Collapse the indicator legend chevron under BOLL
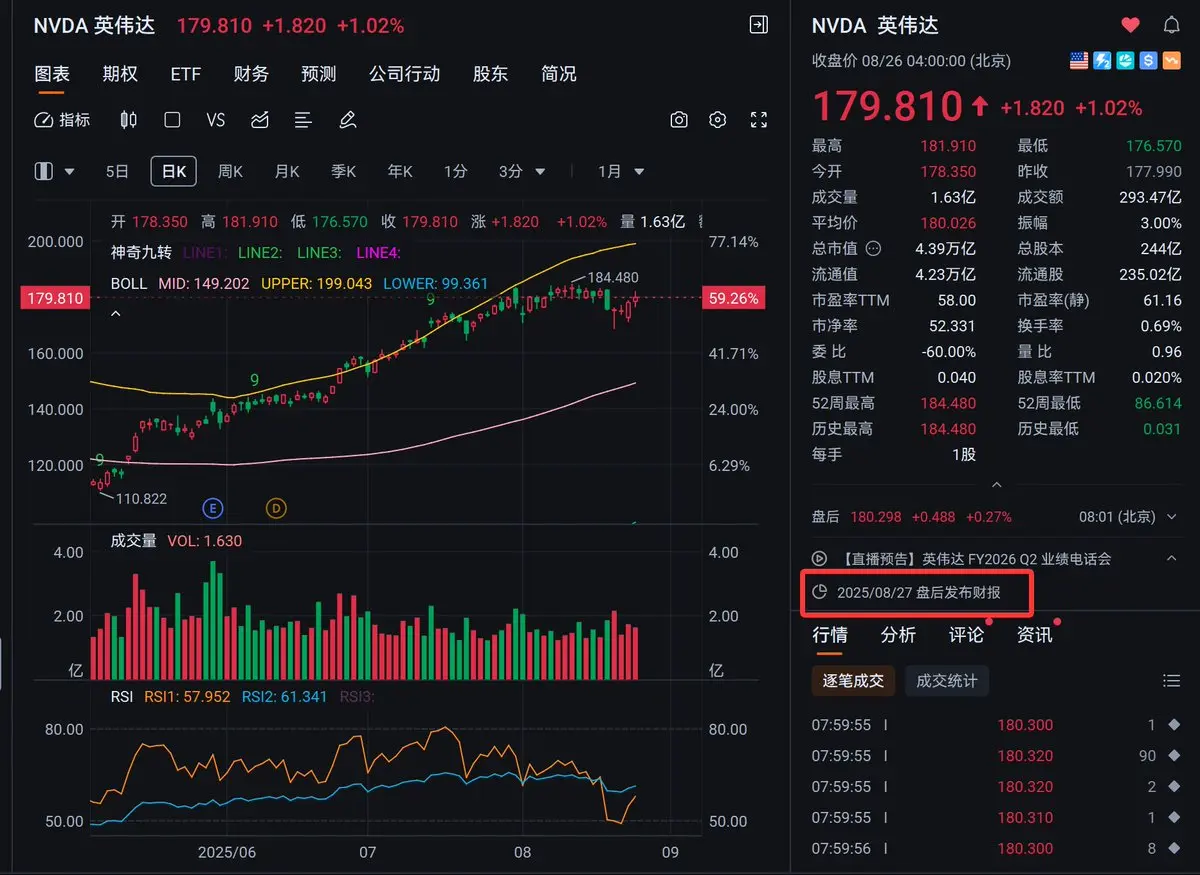1200x875 pixels. [116, 314]
